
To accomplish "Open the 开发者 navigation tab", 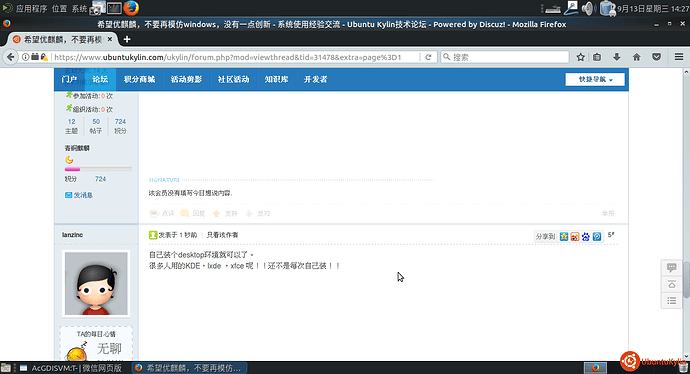I will 316,79.
